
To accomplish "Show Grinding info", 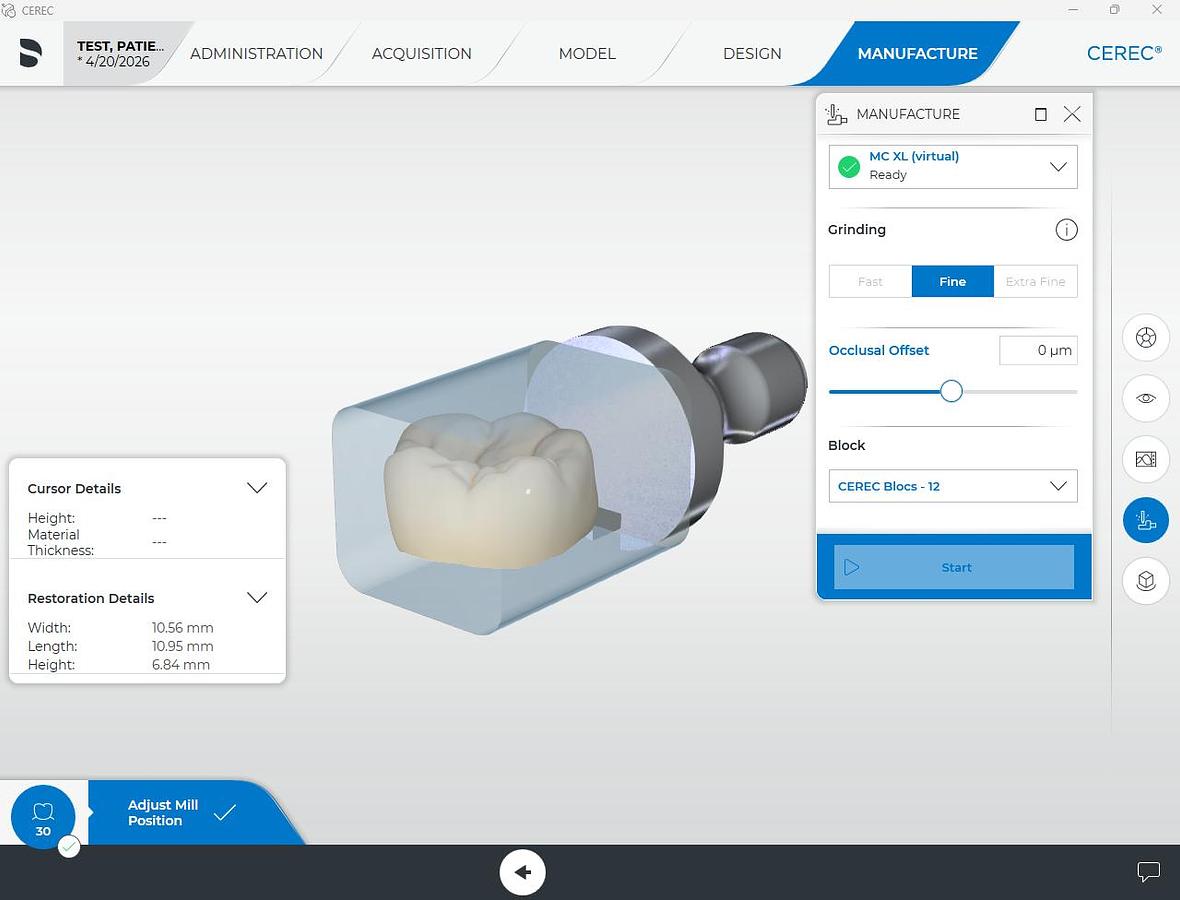I will point(1066,230).
